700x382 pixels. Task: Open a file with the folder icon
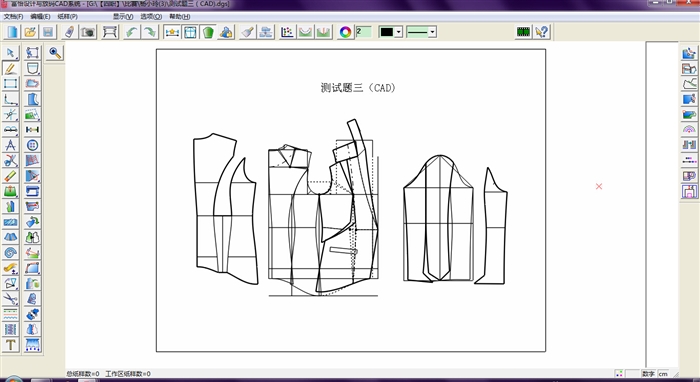point(30,32)
